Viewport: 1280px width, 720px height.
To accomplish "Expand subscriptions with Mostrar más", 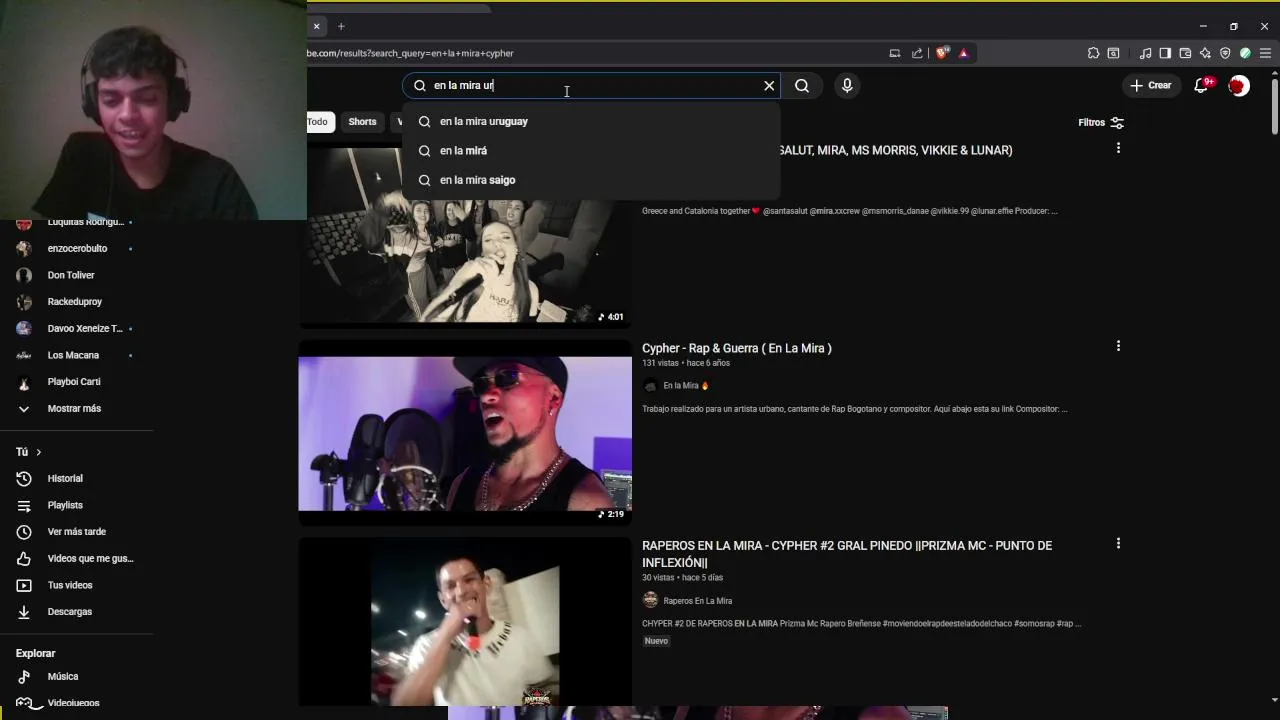I will [76, 408].
